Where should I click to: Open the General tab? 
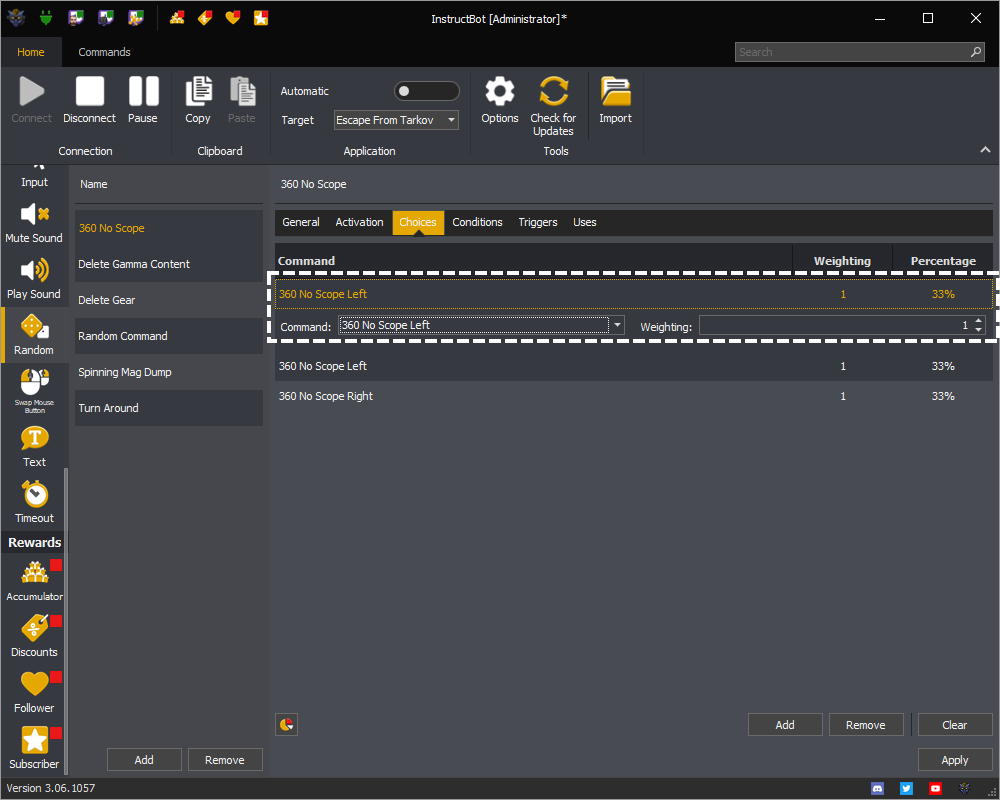point(301,223)
